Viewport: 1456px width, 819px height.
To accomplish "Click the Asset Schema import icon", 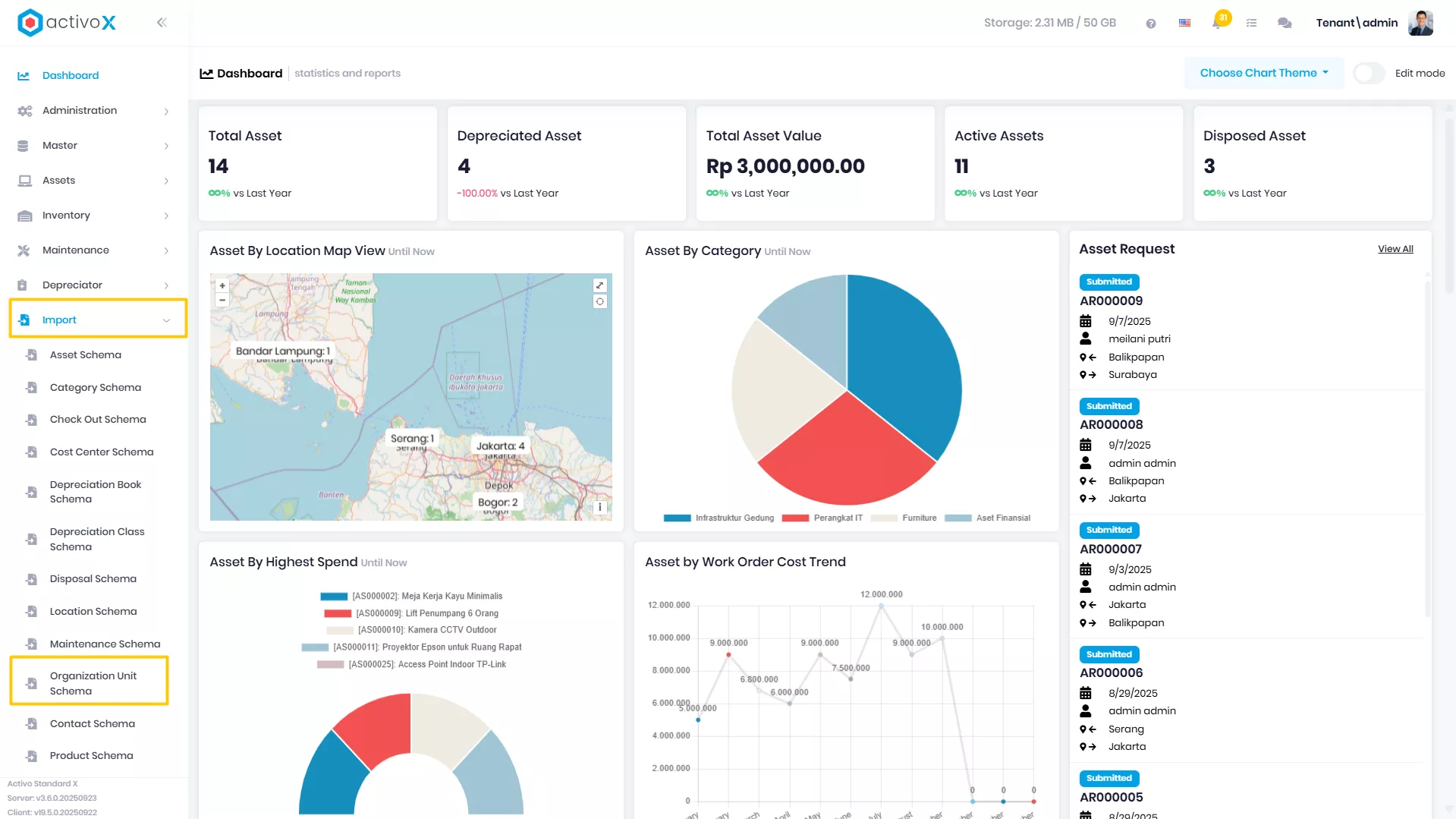I will [31, 355].
